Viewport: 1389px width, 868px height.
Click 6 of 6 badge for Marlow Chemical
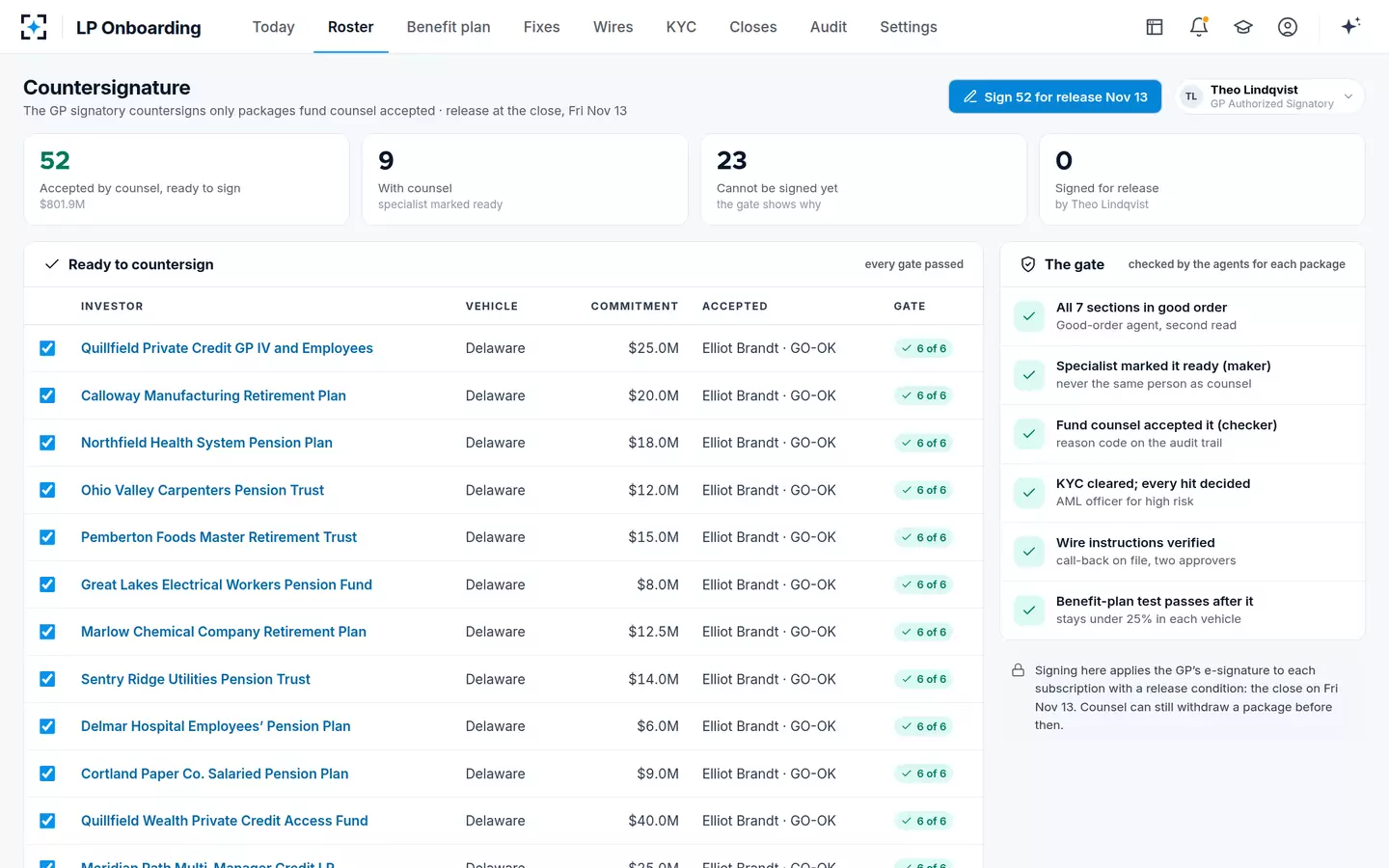[924, 632]
